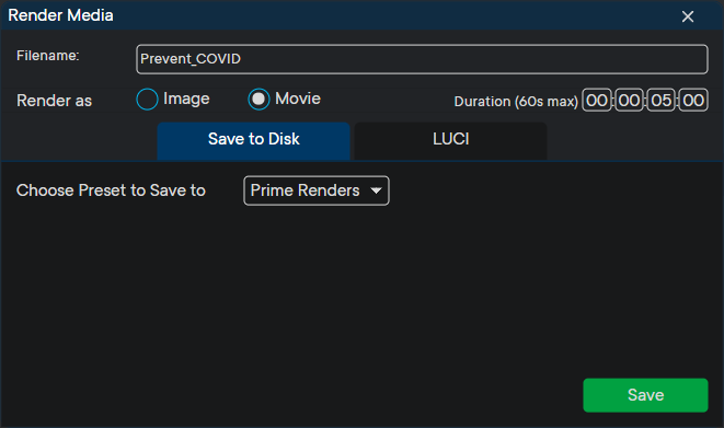
Task: Click the Filename text field
Action: click(x=422, y=59)
